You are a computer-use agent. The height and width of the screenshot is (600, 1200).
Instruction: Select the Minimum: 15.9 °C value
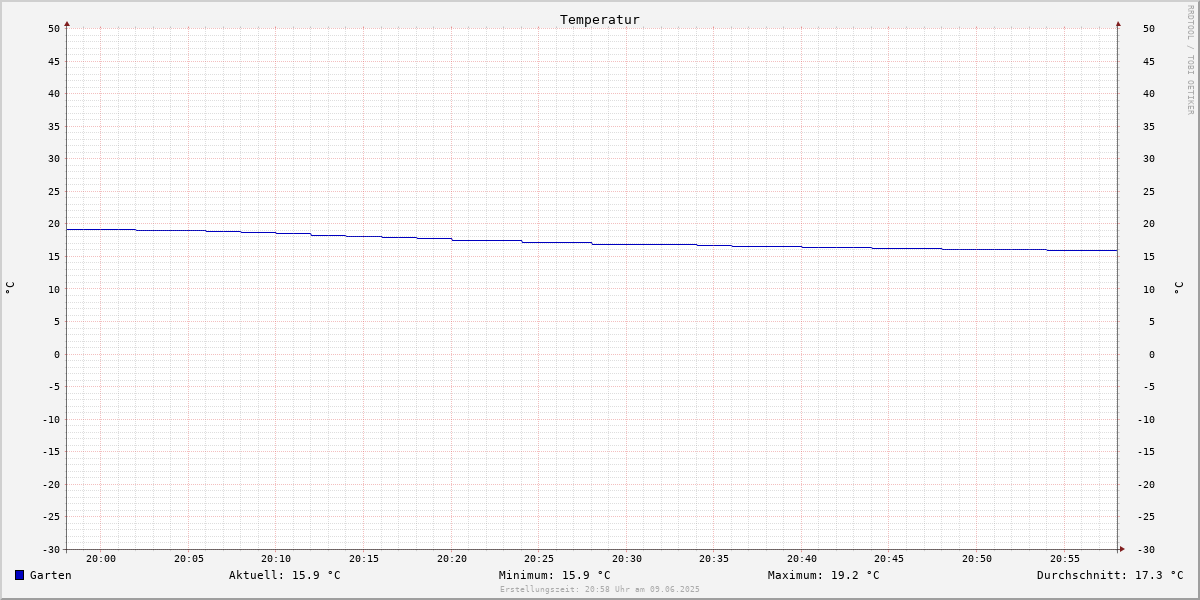(555, 575)
